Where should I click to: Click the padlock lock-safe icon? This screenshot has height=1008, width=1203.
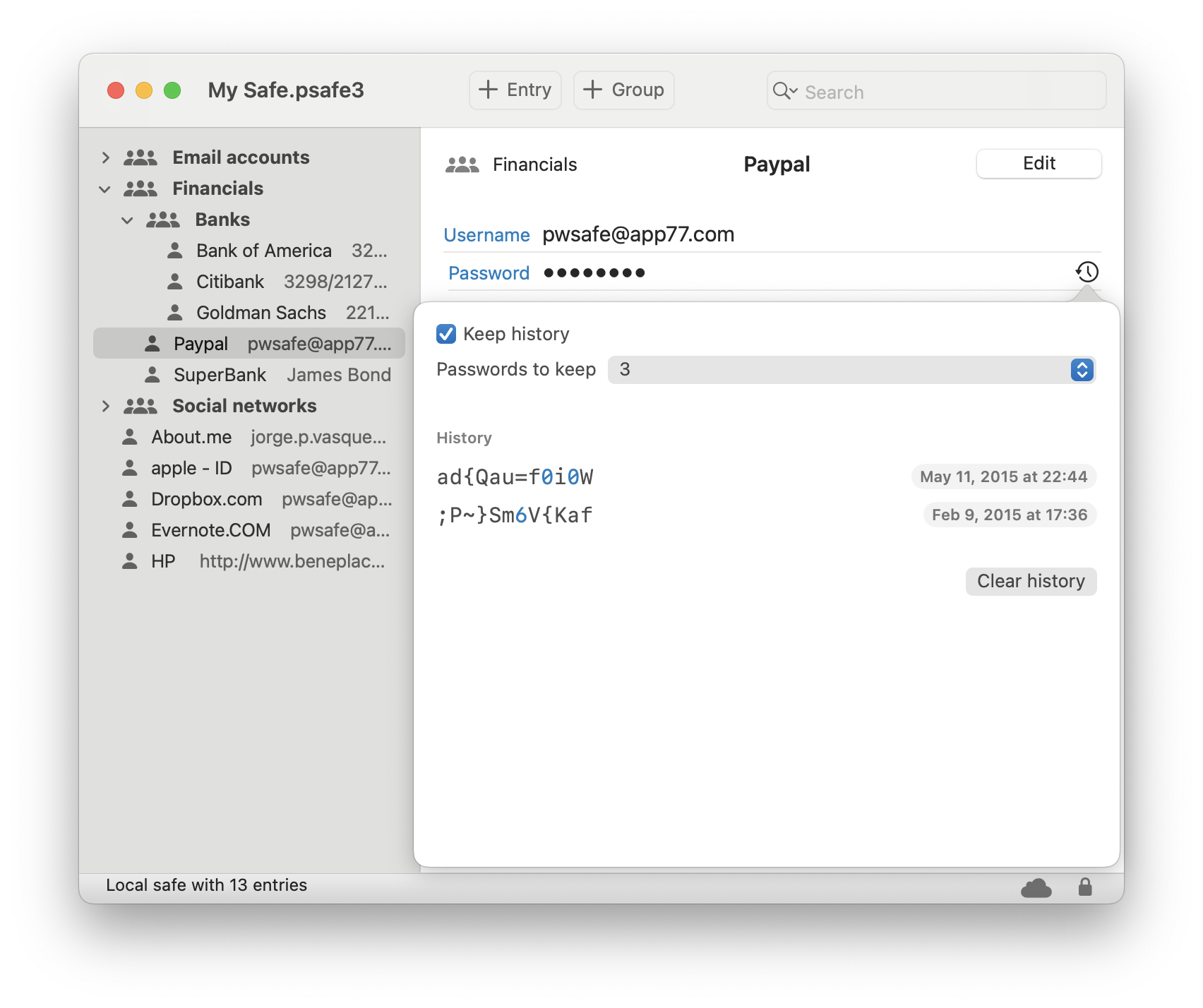(x=1085, y=887)
